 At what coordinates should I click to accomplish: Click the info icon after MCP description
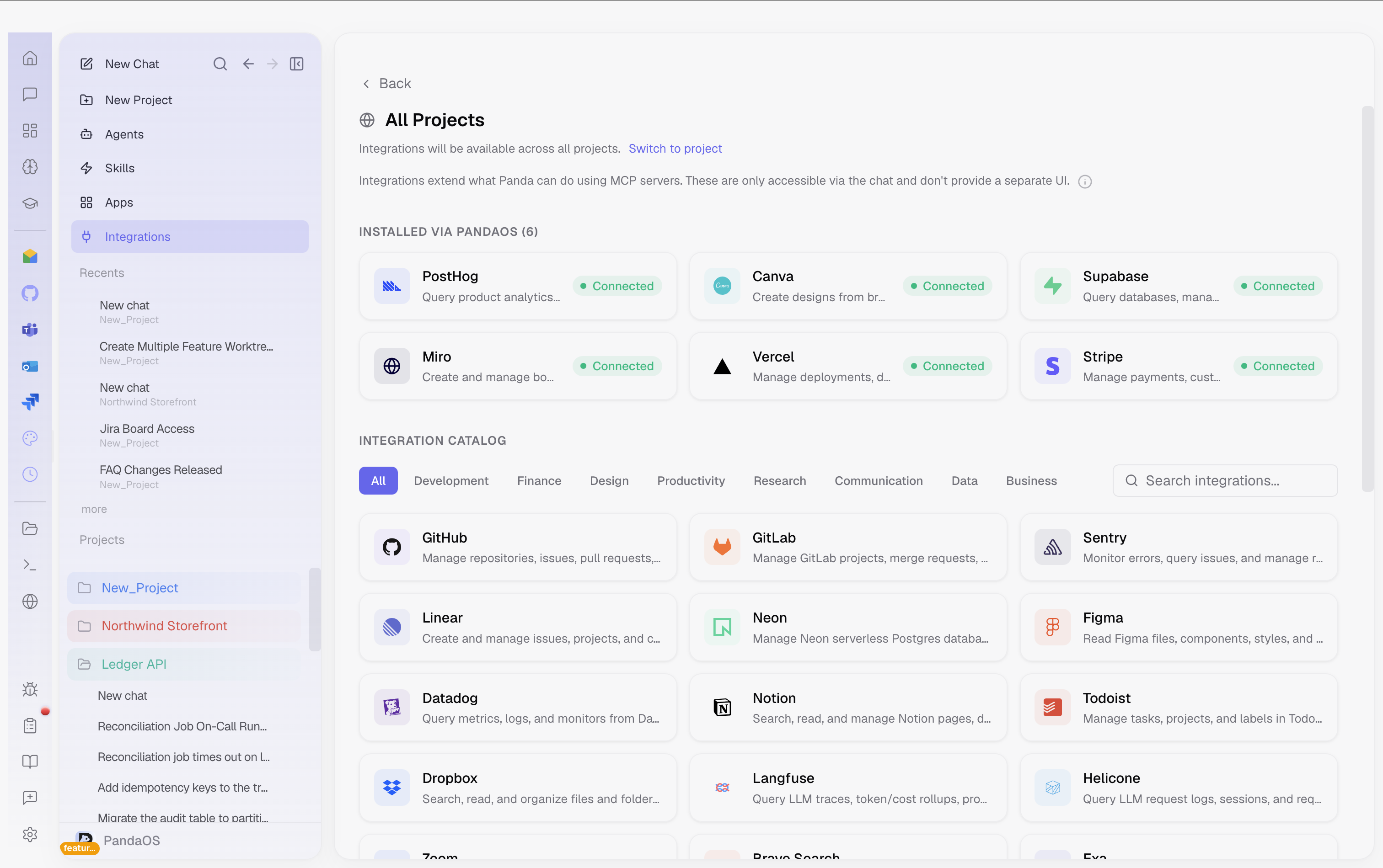pos(1084,181)
